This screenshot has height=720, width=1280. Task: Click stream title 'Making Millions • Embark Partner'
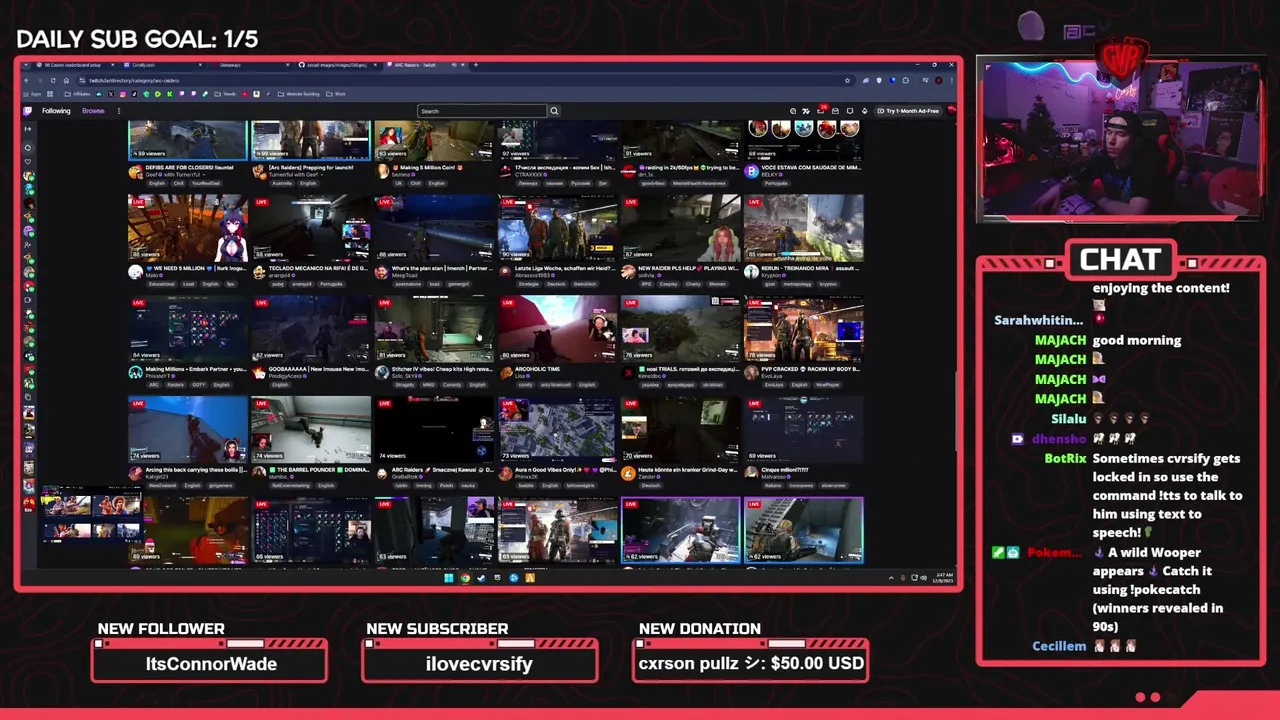click(x=196, y=369)
